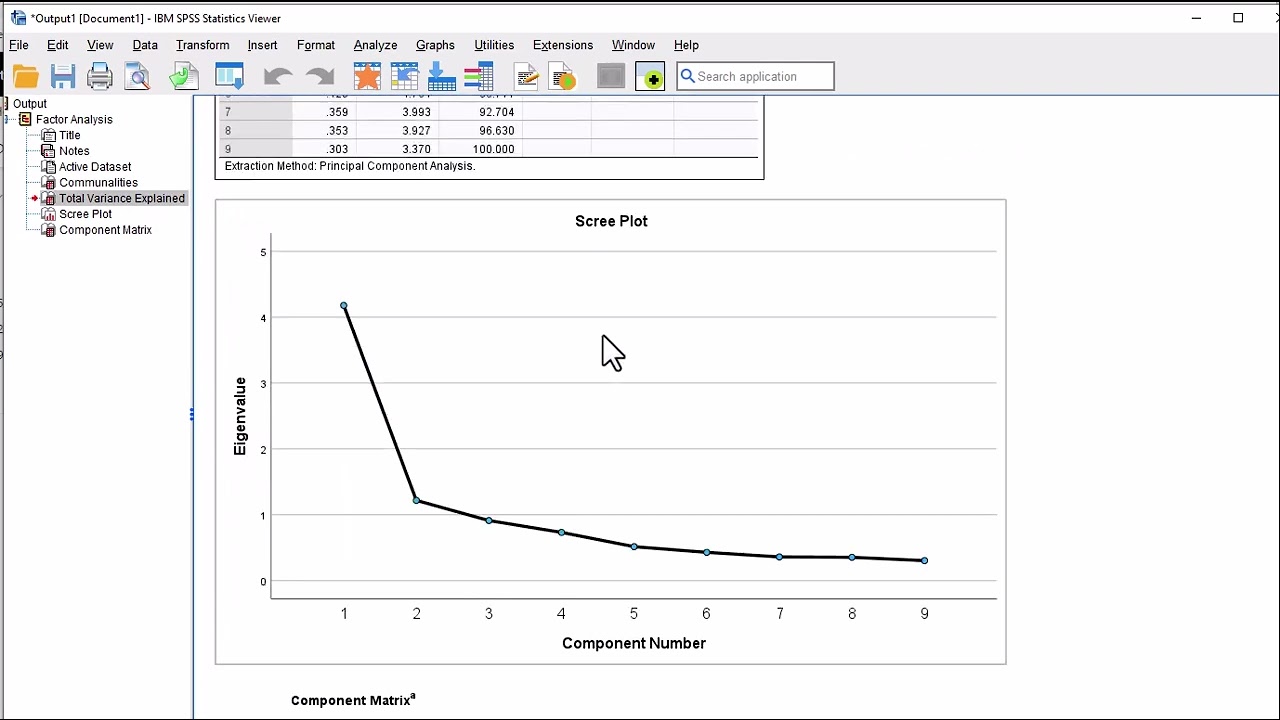Open the File menu
The image size is (1280, 720).
[x=19, y=45]
